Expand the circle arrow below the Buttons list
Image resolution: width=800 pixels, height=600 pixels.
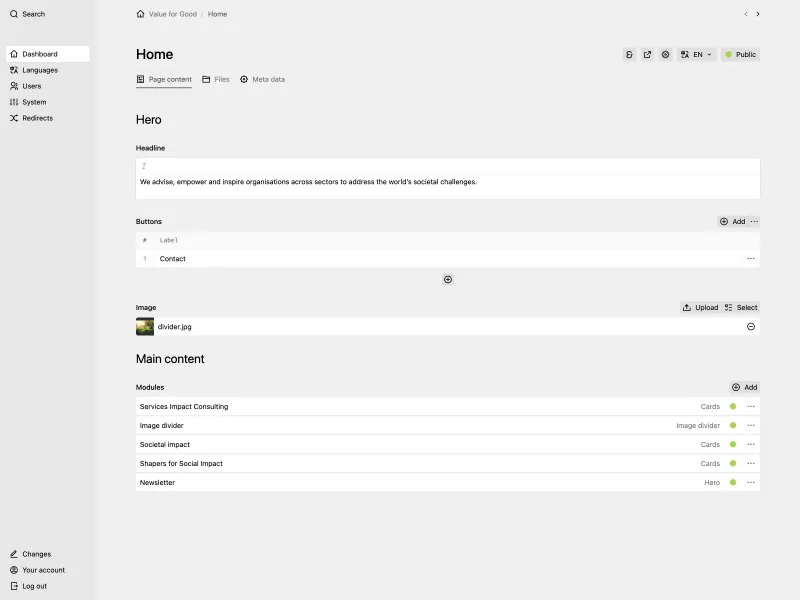pos(448,279)
